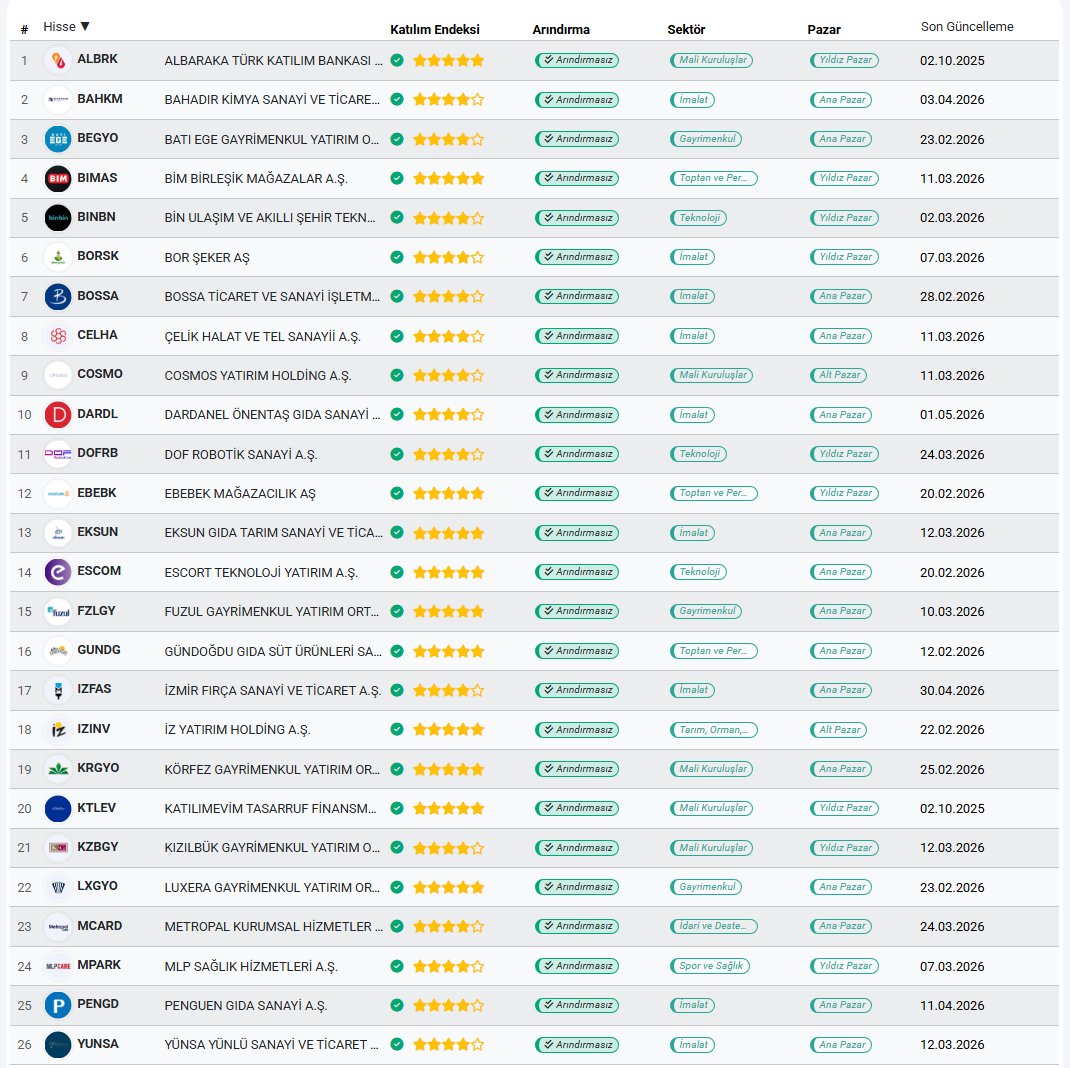Click the ALBRK company logo icon
Viewport: 1070px width, 1068px height.
[58, 61]
